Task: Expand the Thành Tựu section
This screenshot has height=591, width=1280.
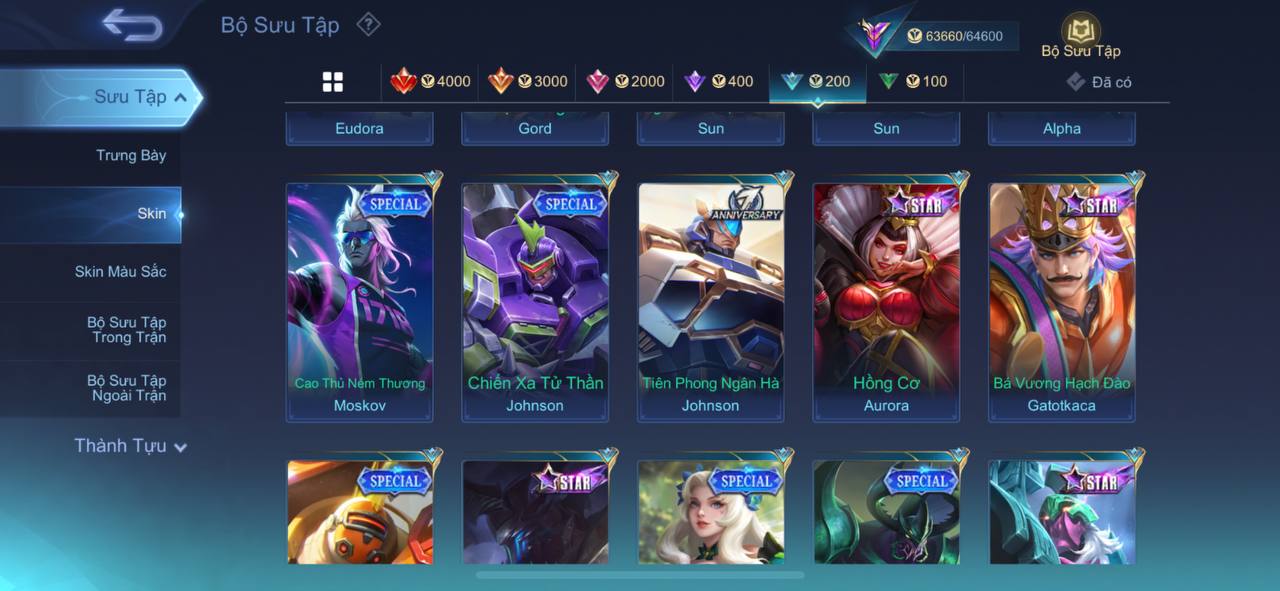Action: [x=130, y=446]
